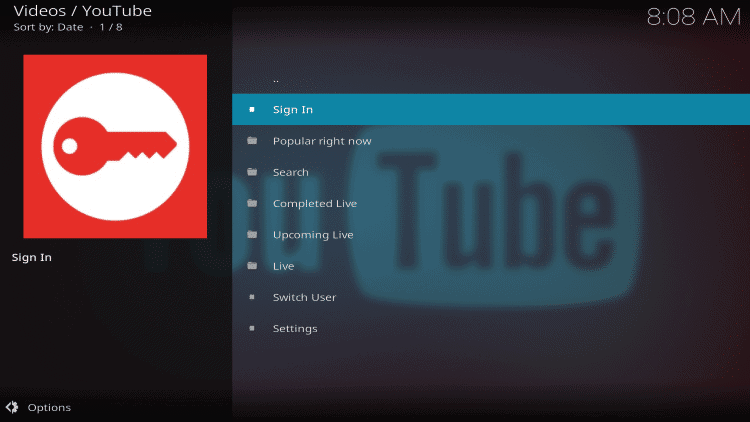Click the Sign In caption under thumbnail
Viewport: 750px width, 422px height.
pos(32,257)
